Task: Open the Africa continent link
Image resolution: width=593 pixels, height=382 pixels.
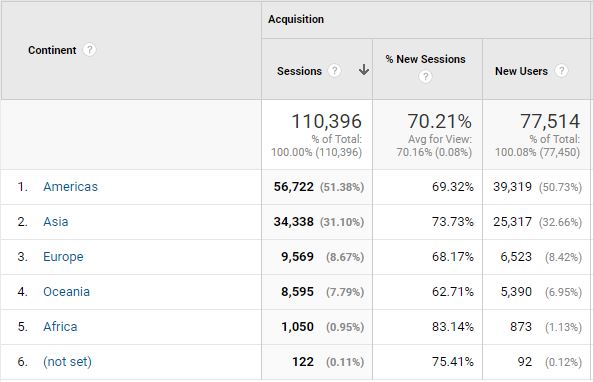Action: 60,327
